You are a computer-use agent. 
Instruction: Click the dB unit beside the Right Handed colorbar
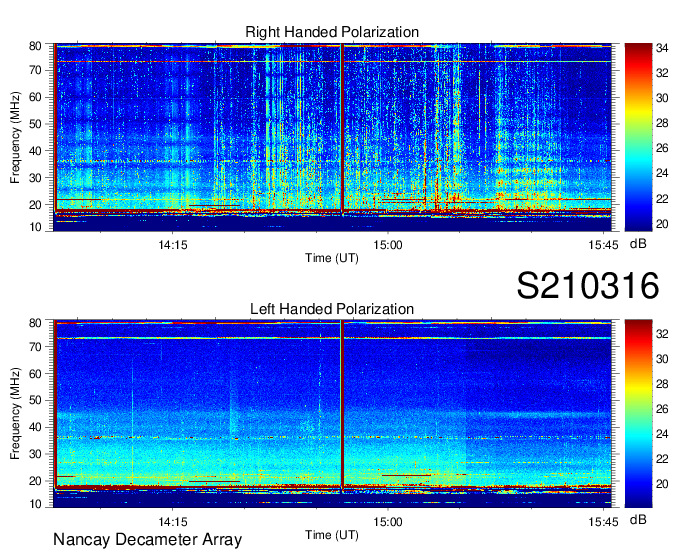pos(638,244)
